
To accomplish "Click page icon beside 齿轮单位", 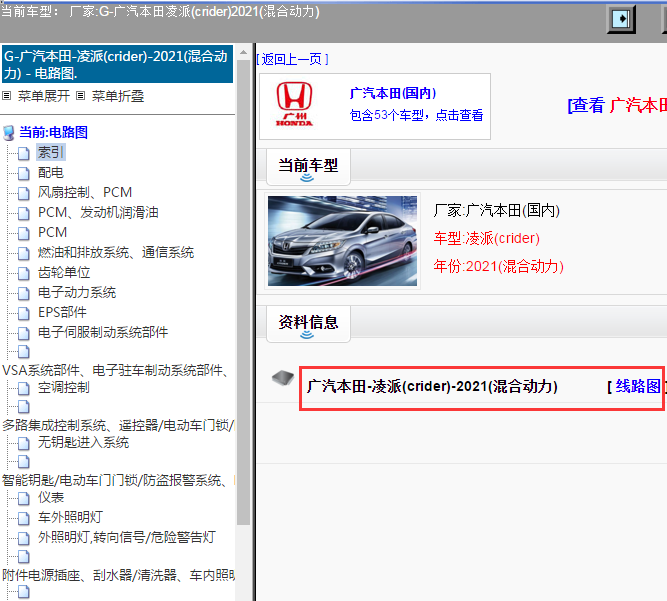I will pyautogui.click(x=24, y=273).
